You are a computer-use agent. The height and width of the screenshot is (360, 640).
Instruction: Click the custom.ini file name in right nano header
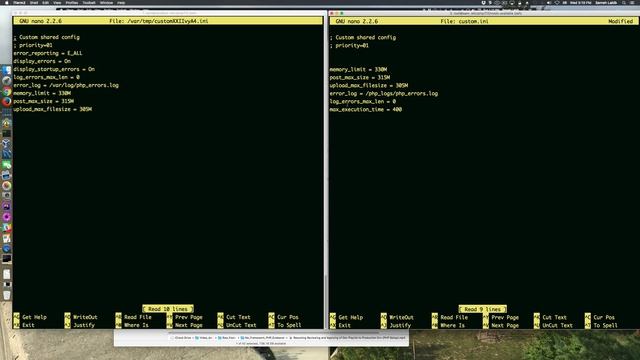tap(473, 21)
